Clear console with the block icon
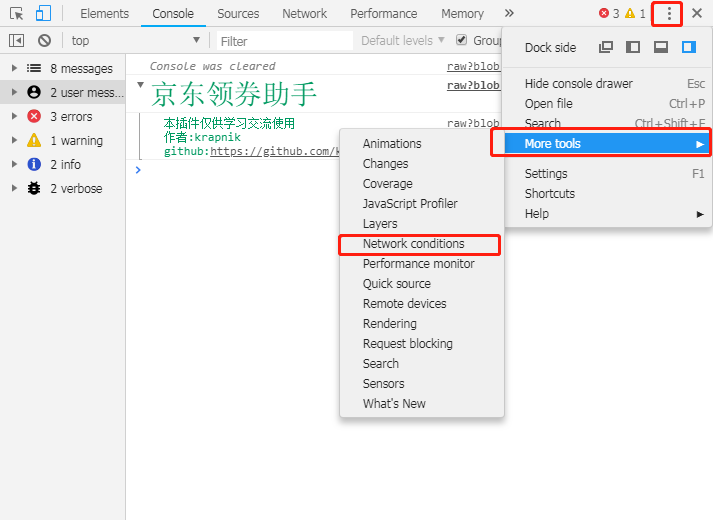Screen dimensions: 713x520 44,41
